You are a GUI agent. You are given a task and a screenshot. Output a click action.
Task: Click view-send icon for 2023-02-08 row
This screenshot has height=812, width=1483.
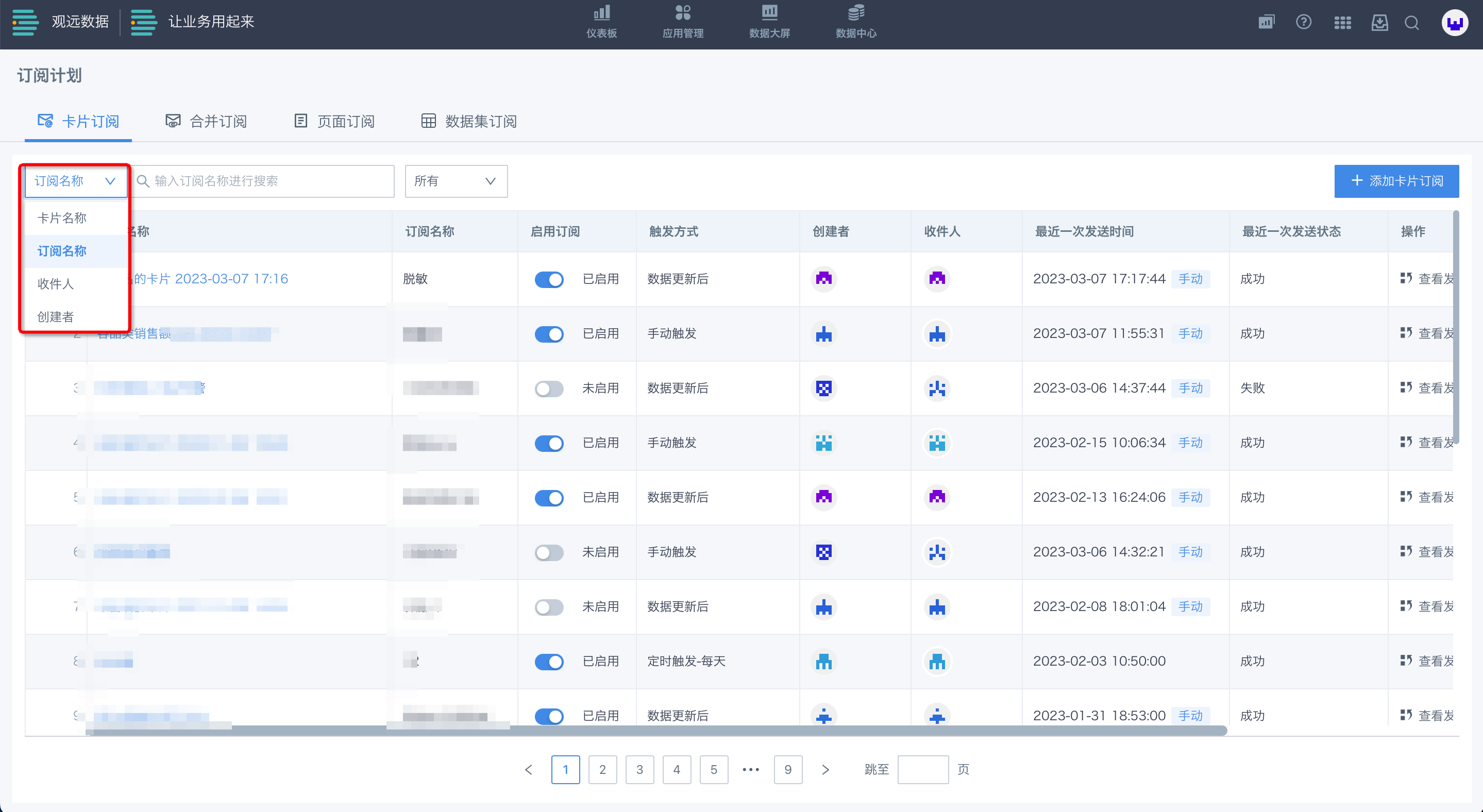(1406, 606)
